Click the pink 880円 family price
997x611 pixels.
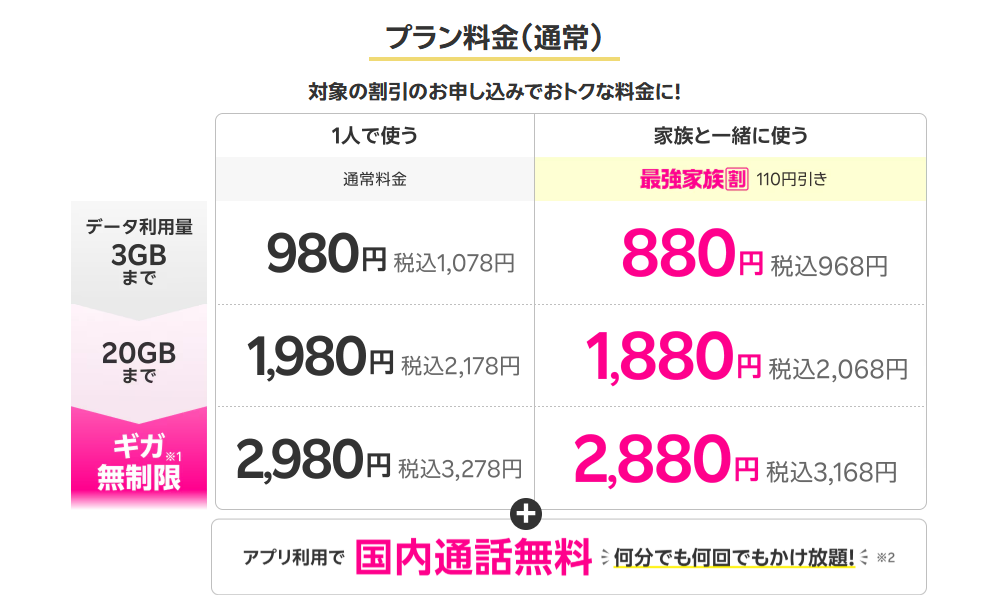[692, 257]
